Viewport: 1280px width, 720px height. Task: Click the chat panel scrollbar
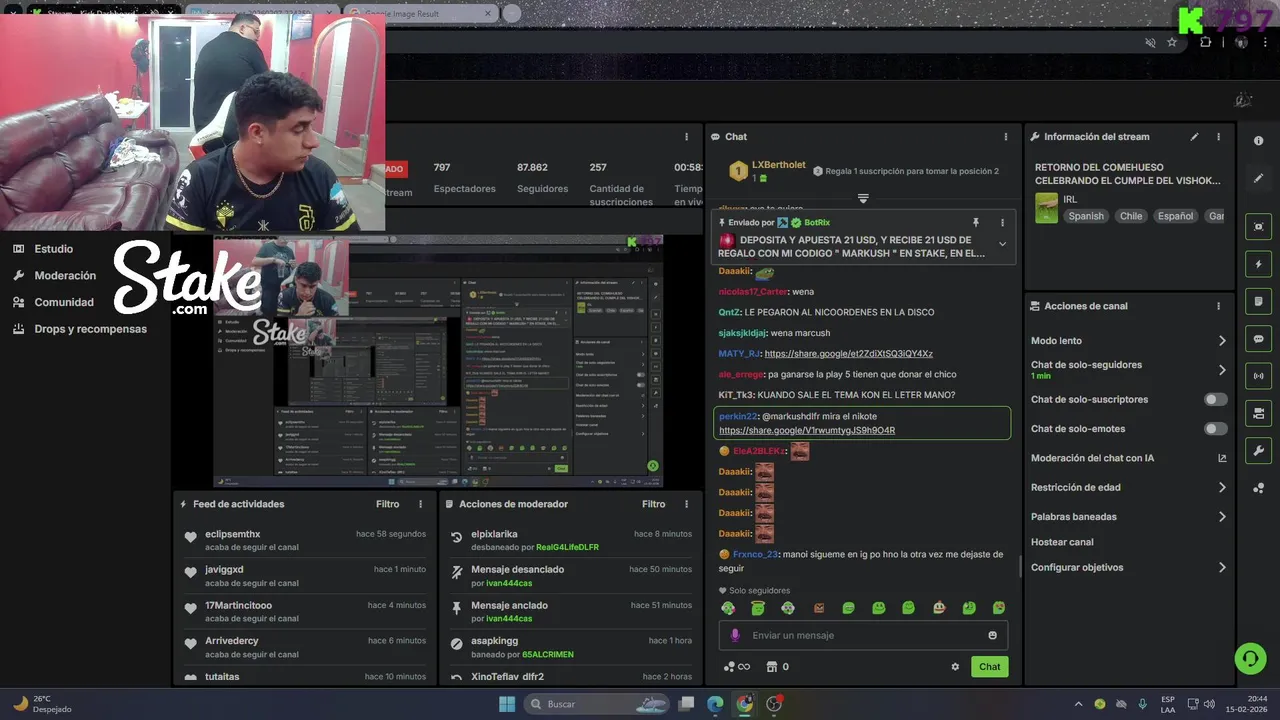[1020, 566]
